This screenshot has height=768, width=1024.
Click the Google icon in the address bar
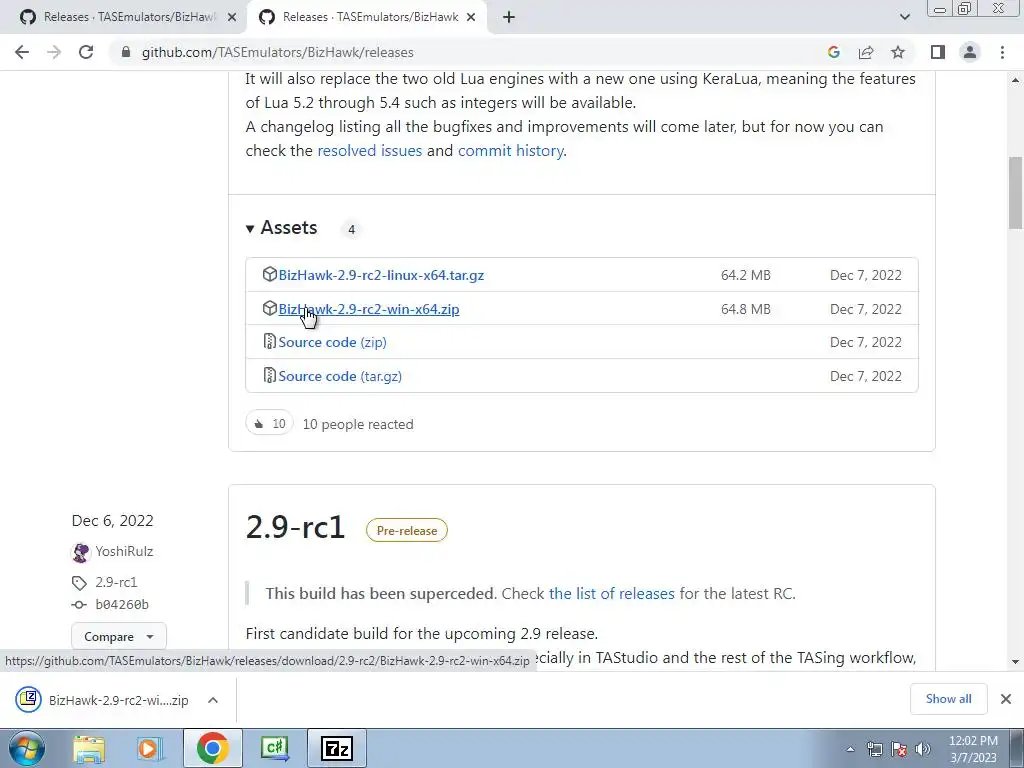(x=833, y=52)
